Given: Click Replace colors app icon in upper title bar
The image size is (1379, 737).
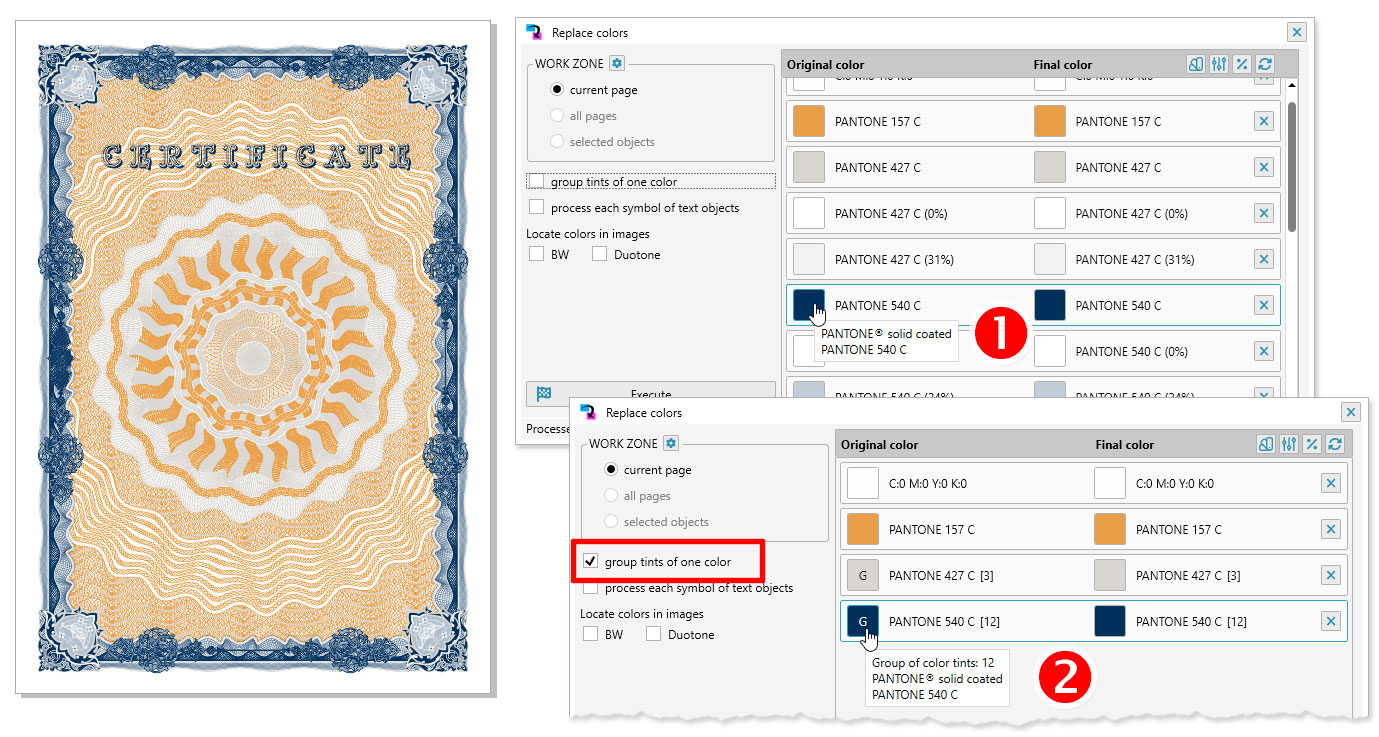Looking at the screenshot, I should click(534, 32).
